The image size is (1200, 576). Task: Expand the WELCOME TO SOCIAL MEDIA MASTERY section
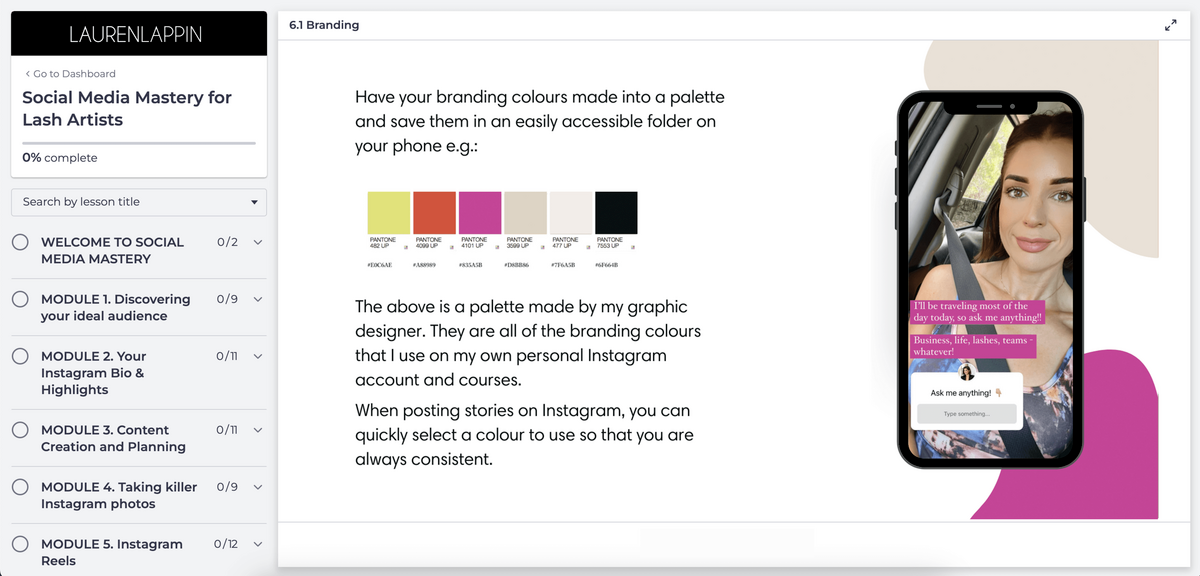click(257, 242)
